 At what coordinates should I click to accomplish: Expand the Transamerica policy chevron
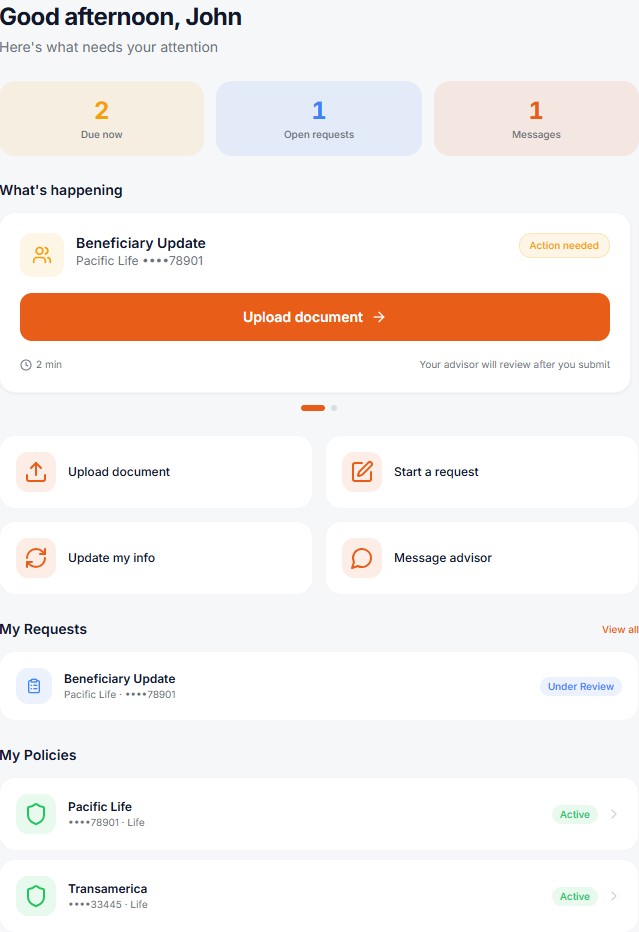coord(613,896)
